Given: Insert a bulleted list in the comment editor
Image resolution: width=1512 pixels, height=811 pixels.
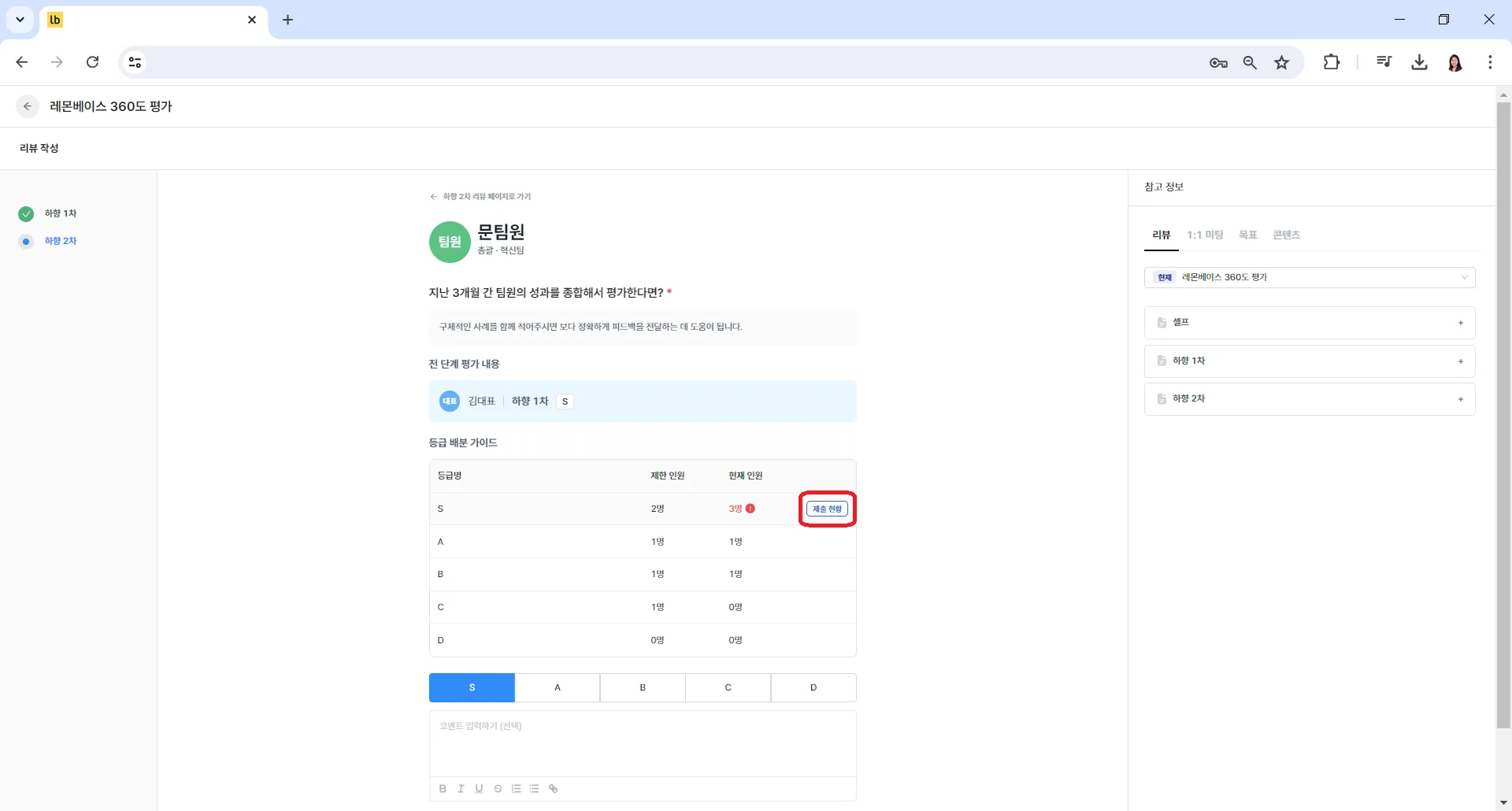Looking at the screenshot, I should point(535,789).
